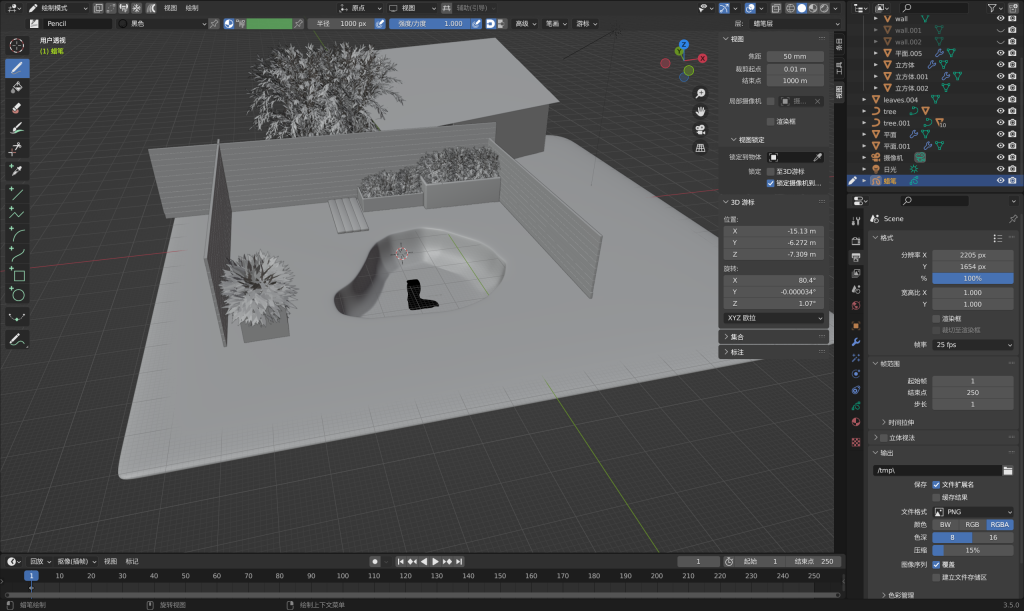Open the 帧率 25 fps dropdown
This screenshot has width=1024, height=611.
pos(973,344)
